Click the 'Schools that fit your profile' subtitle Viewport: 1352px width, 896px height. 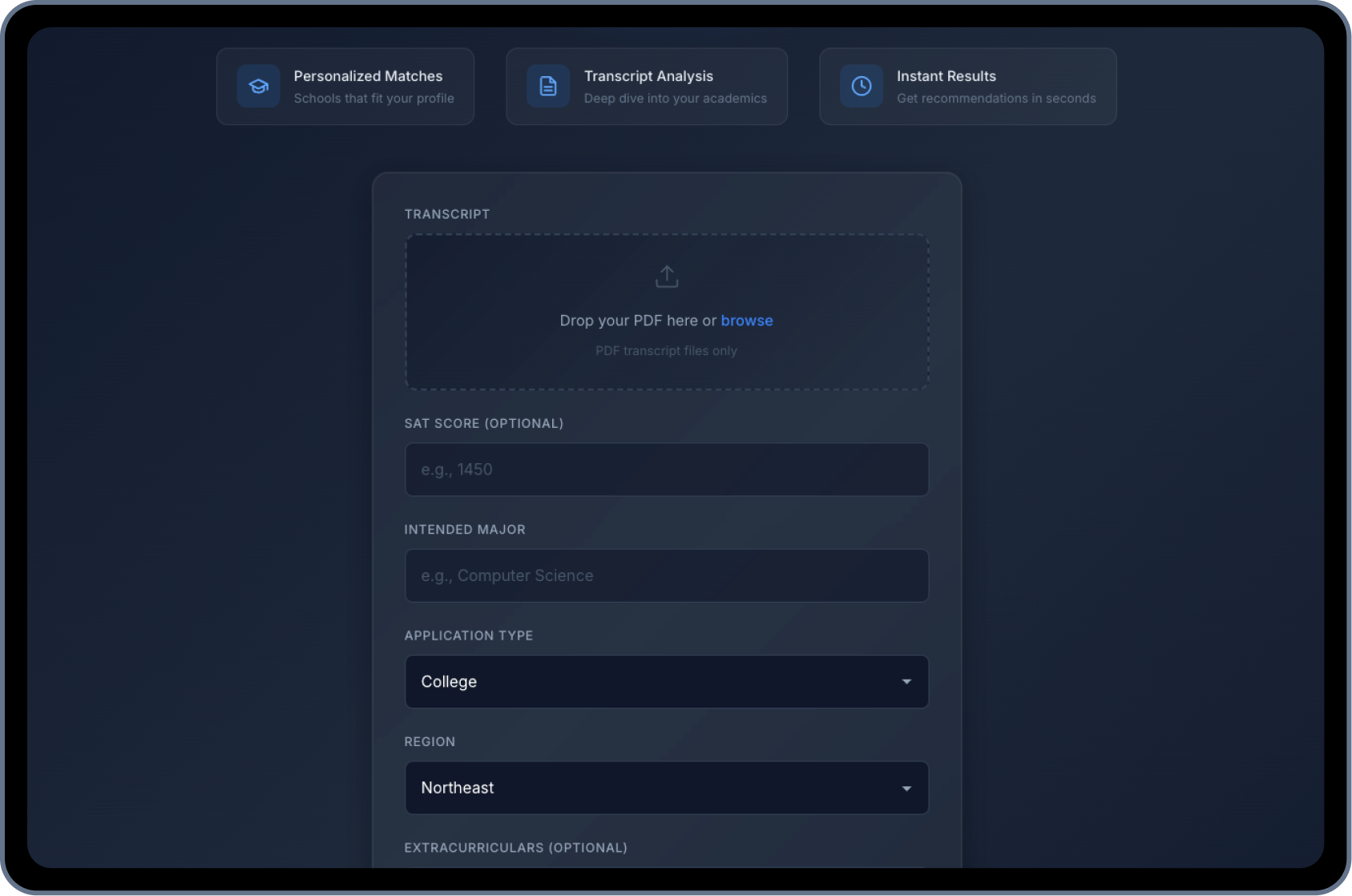point(373,99)
